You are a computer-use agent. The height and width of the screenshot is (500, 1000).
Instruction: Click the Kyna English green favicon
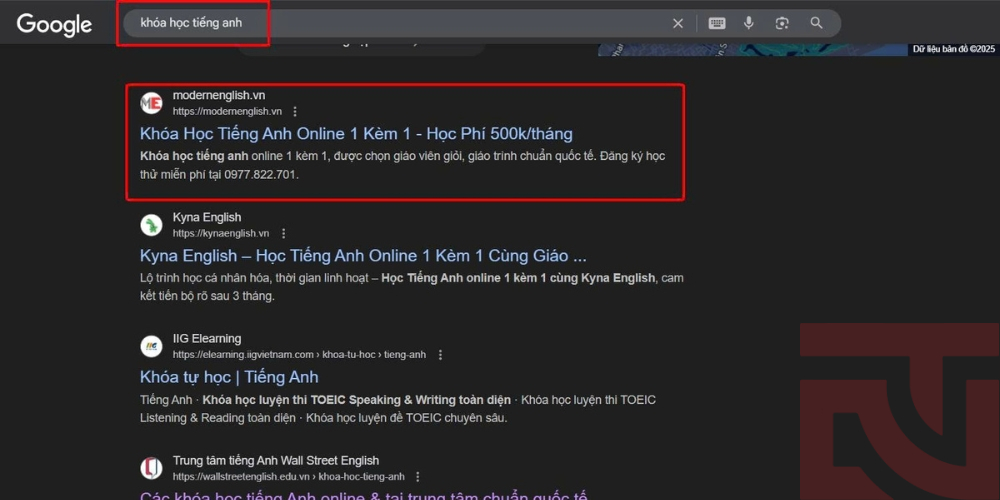pyautogui.click(x=152, y=224)
